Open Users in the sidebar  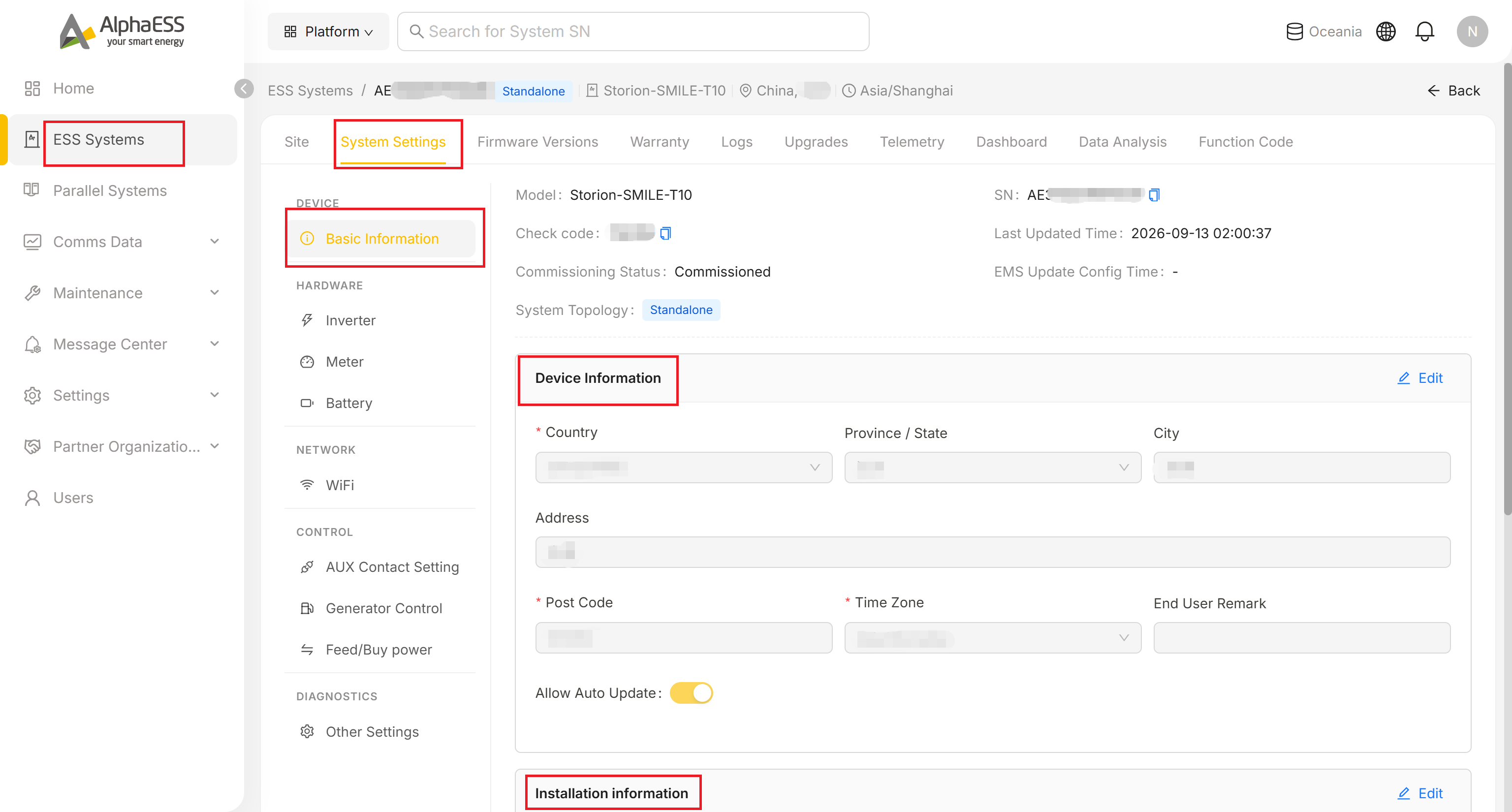tap(73, 498)
